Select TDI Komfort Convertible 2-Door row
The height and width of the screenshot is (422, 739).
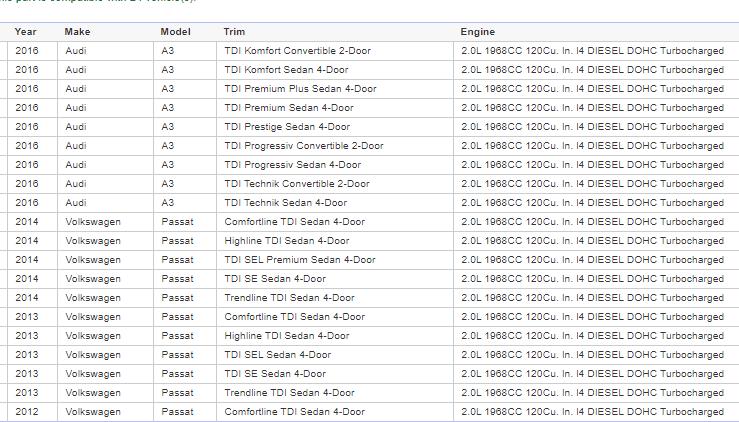[370, 51]
